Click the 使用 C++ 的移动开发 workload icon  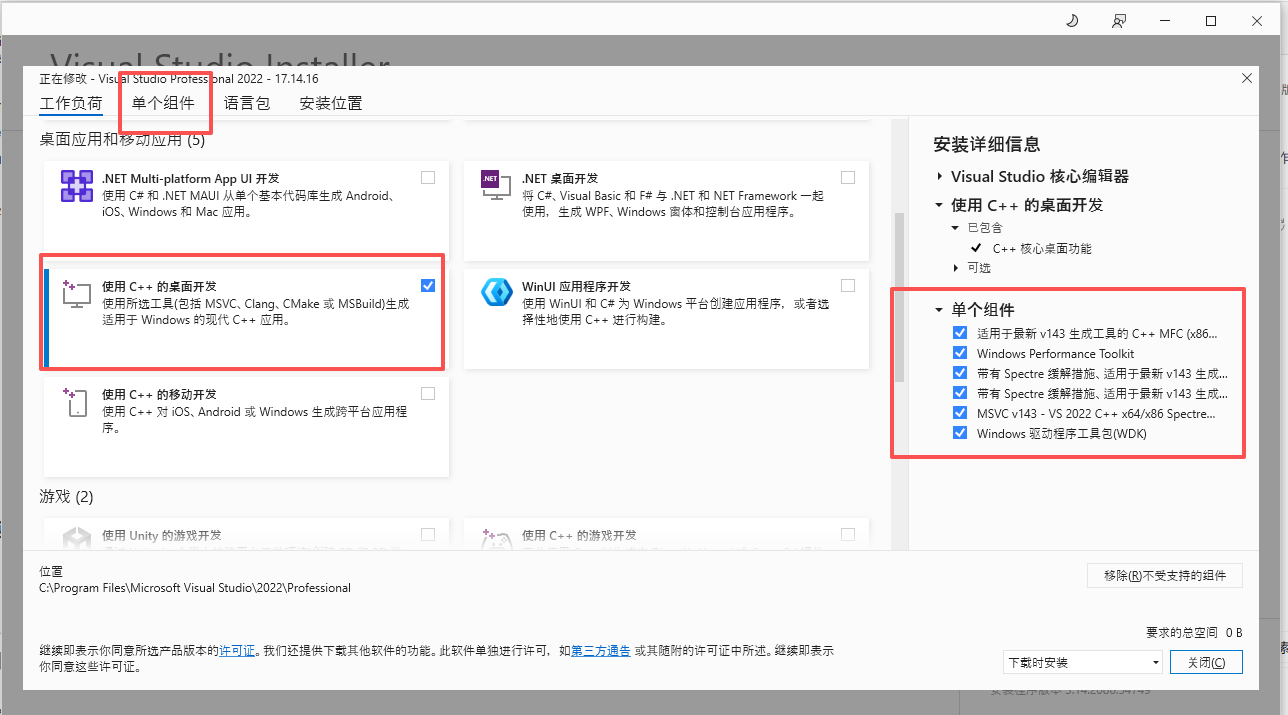coord(77,402)
